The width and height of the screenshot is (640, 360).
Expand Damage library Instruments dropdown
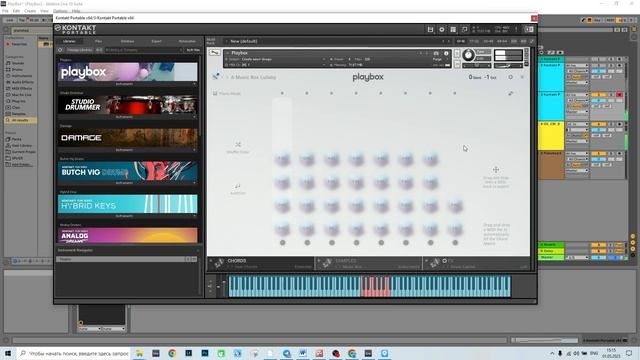tap(127, 150)
